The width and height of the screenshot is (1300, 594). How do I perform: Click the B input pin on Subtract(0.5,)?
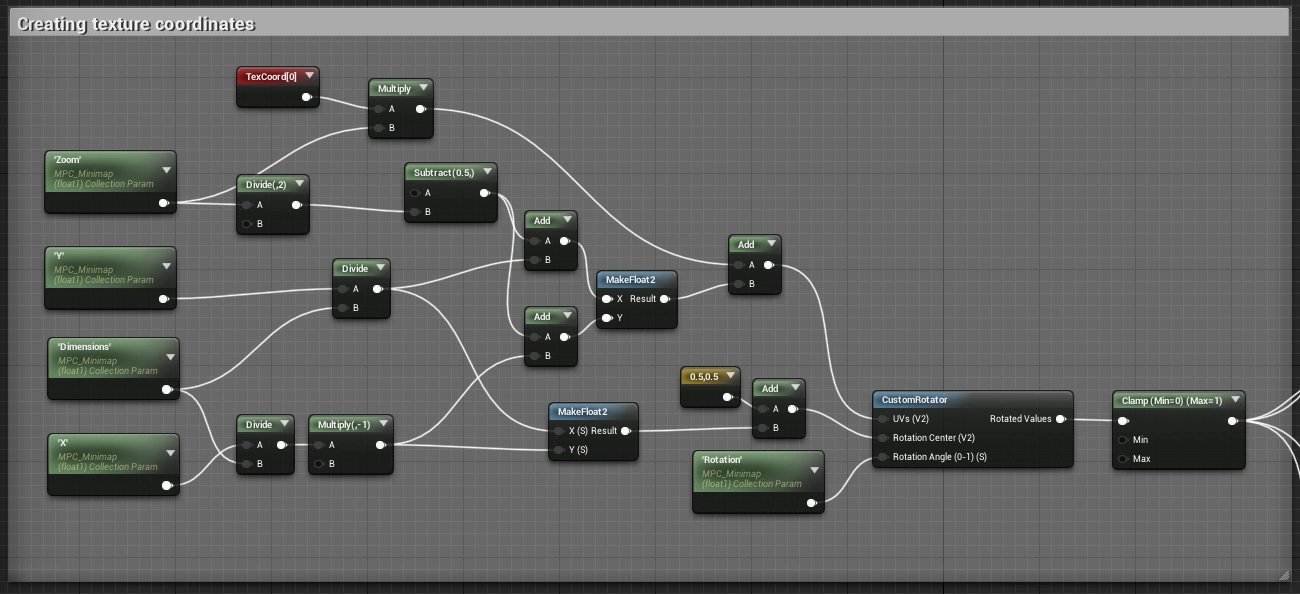tap(414, 212)
